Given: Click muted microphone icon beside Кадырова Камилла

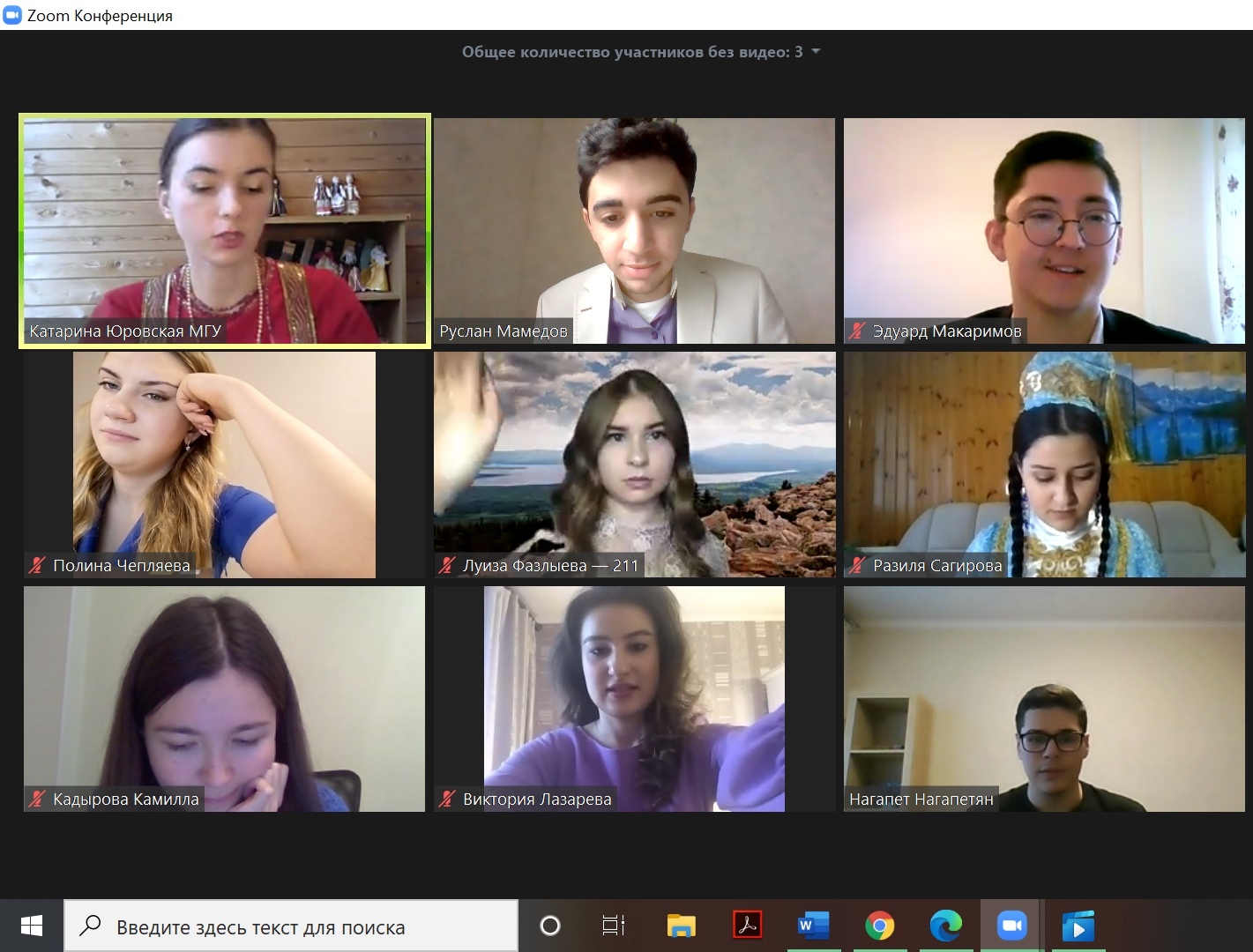Looking at the screenshot, I should coord(37,800).
